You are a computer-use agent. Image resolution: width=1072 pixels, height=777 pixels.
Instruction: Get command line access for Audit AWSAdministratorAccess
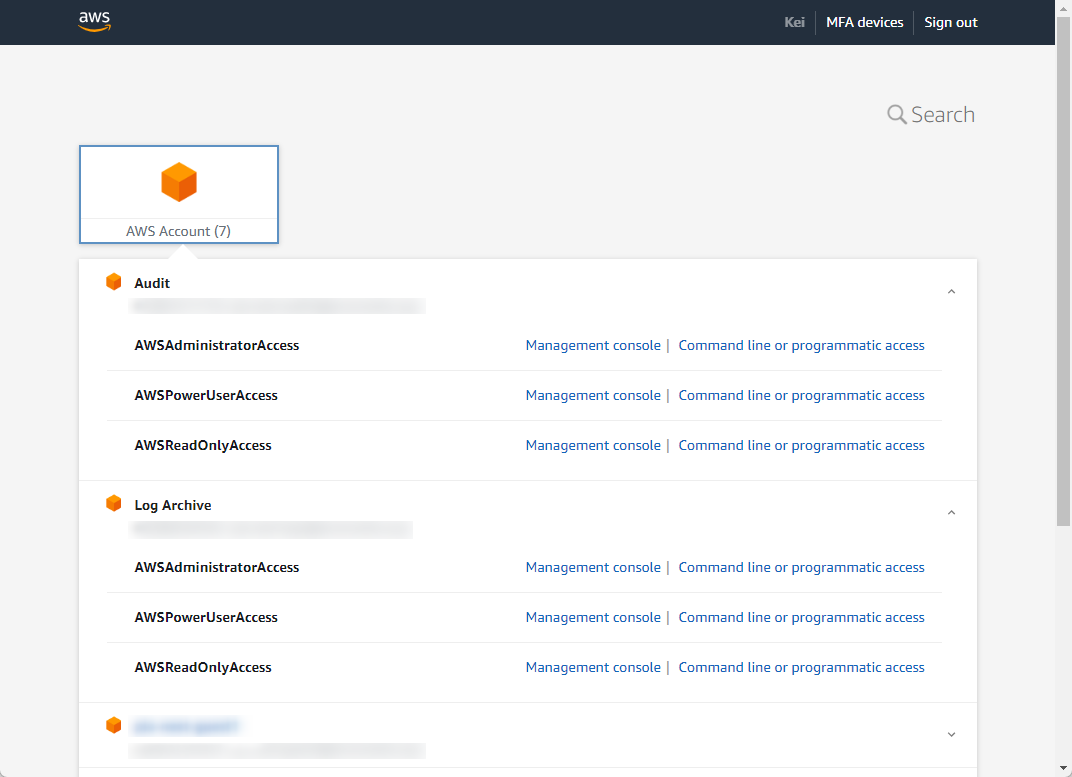801,345
